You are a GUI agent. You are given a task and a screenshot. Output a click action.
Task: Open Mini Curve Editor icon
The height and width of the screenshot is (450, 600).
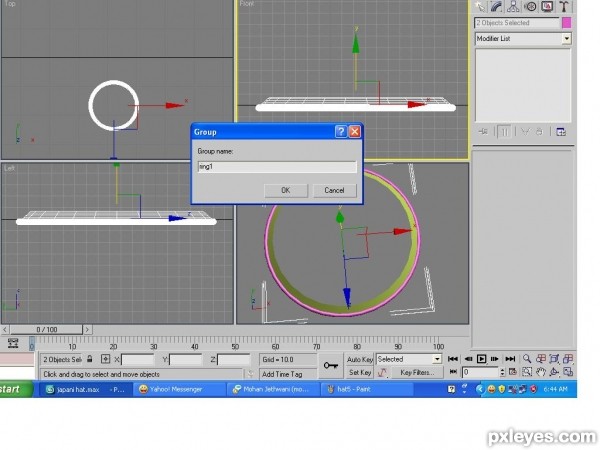click(13, 343)
